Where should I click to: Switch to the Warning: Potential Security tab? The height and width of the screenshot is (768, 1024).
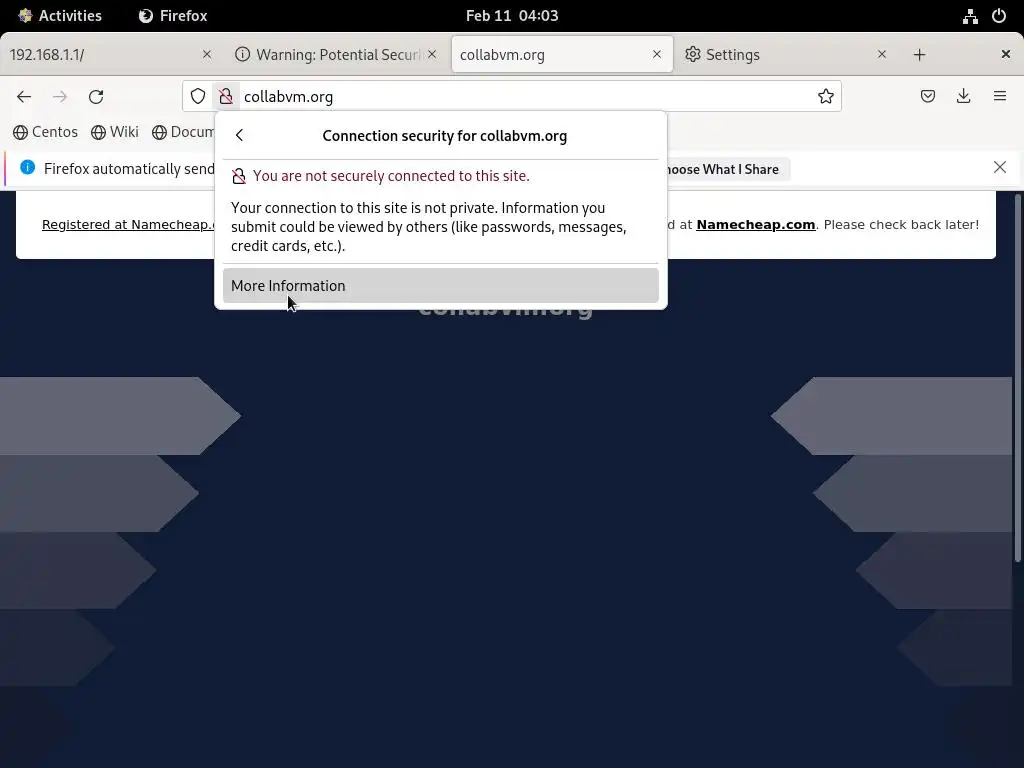(336, 55)
